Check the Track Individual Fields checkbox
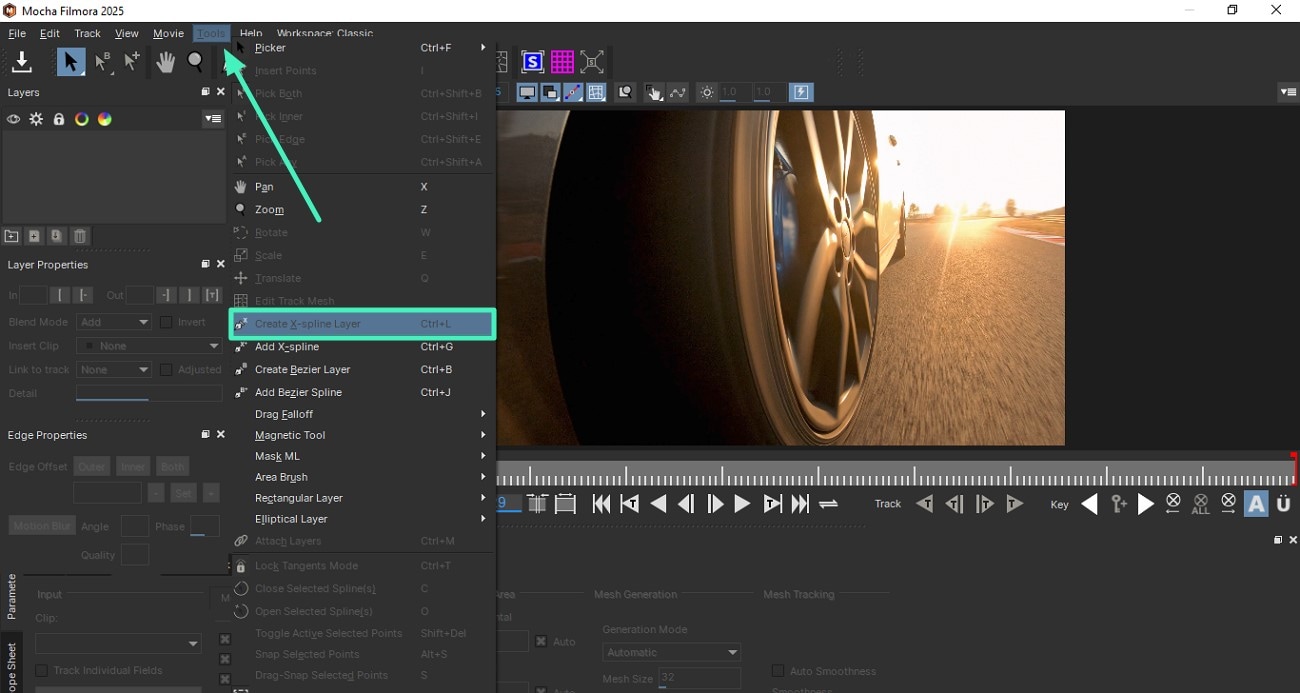Screen dimensions: 1300x693 coord(42,670)
